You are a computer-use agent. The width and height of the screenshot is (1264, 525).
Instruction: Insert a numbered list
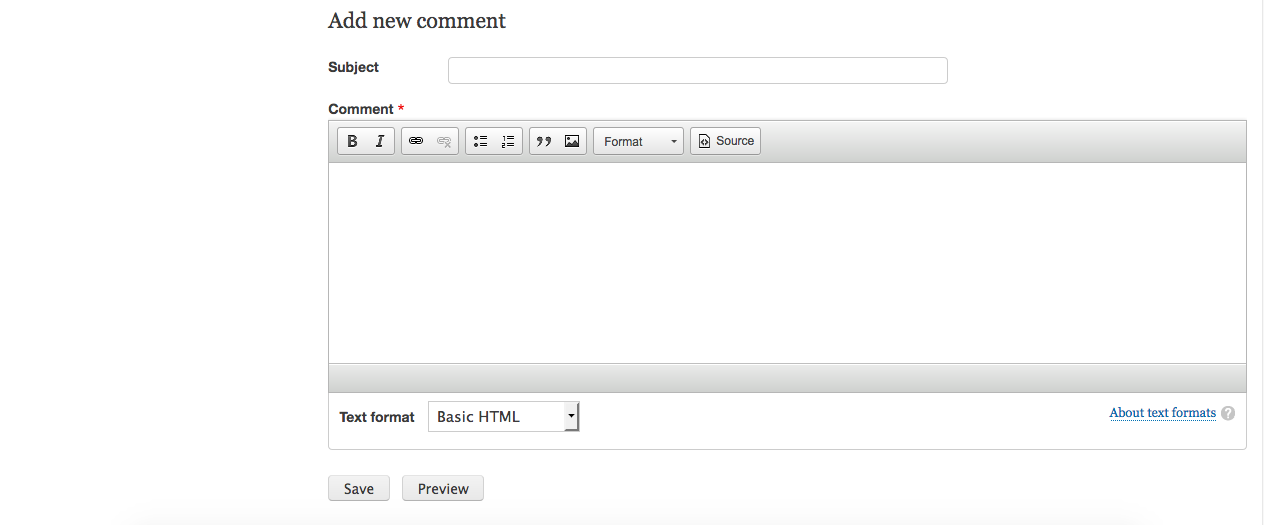coord(508,141)
